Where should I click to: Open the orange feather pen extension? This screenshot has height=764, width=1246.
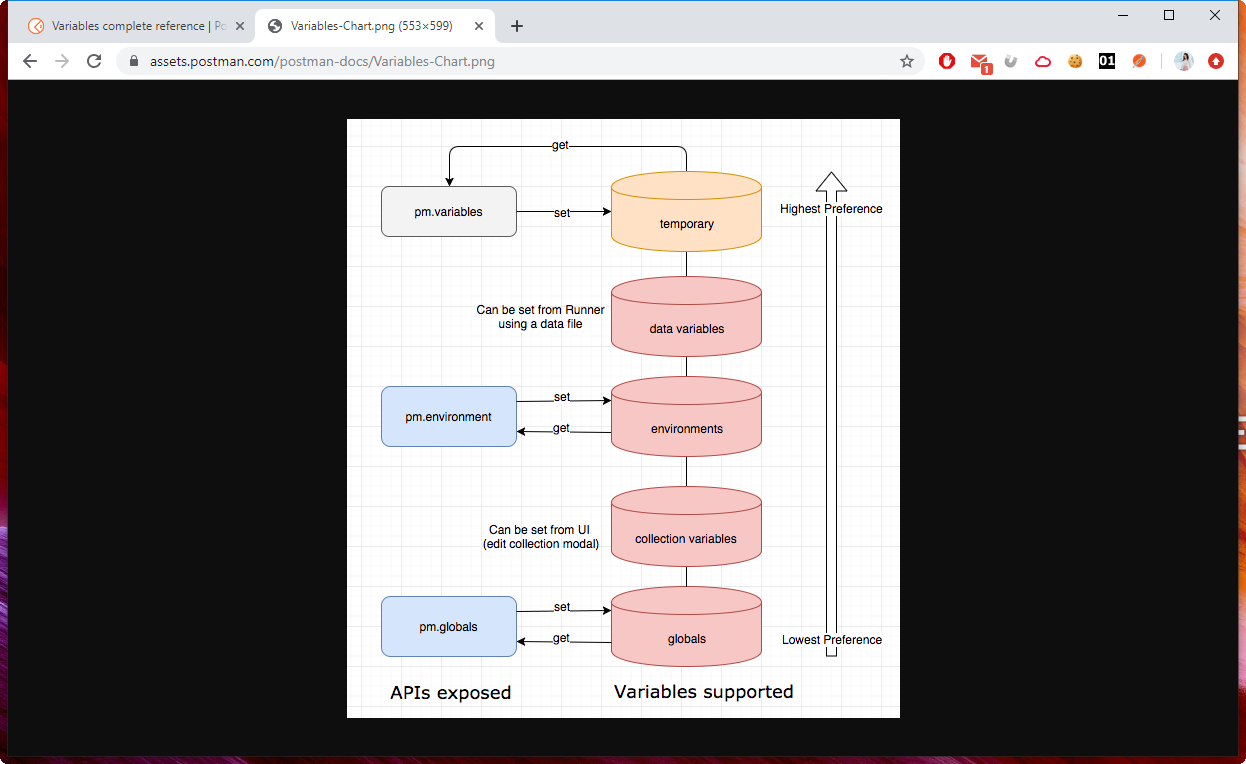[1139, 61]
